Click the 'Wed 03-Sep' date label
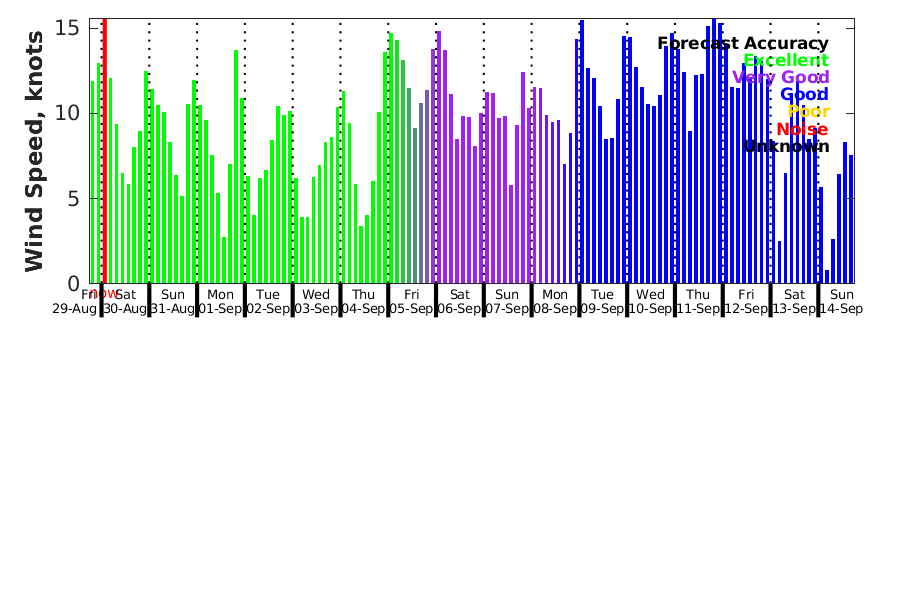Screen dimensions: 900x600 316,301
